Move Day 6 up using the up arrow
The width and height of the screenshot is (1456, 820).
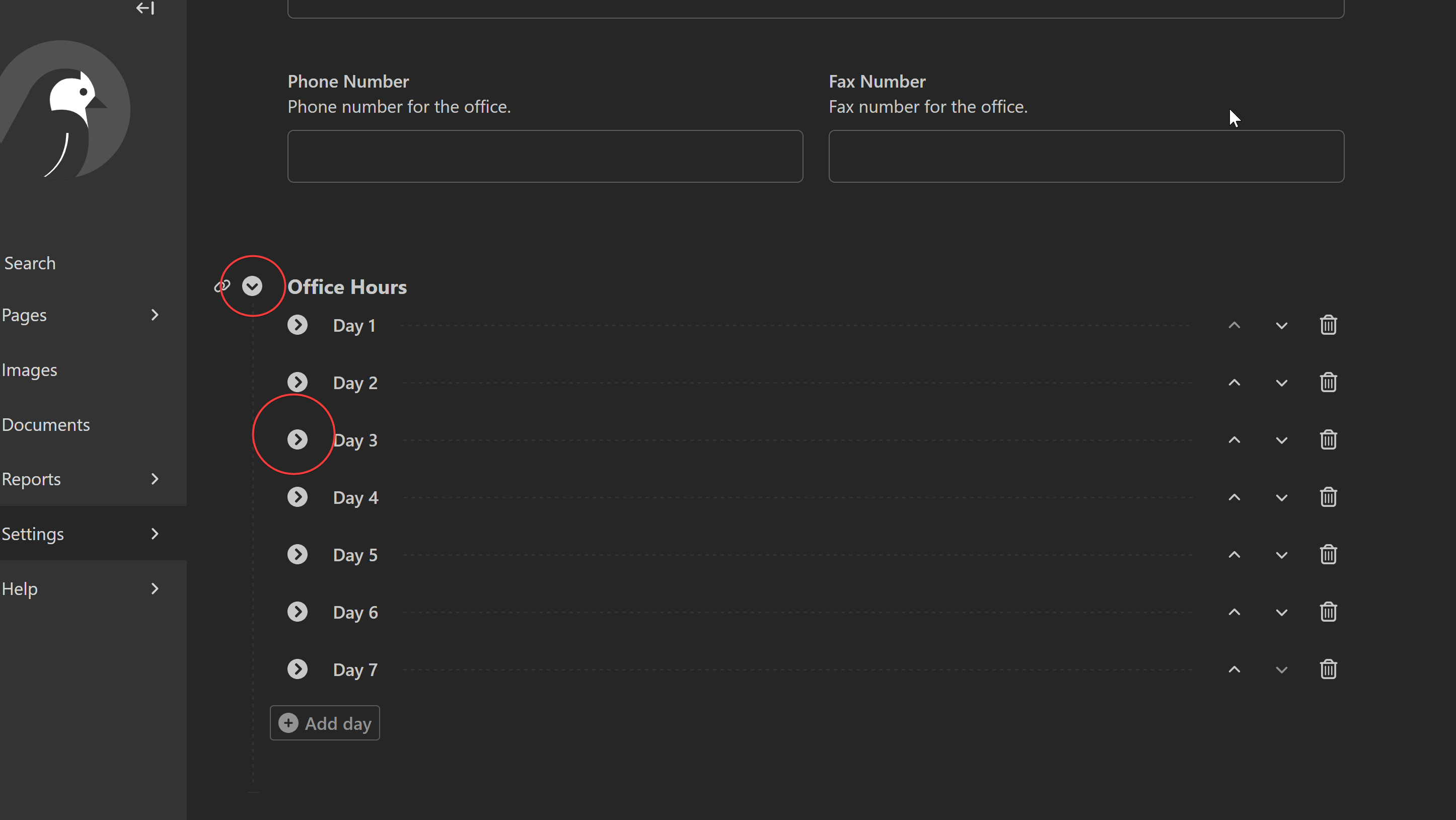pyautogui.click(x=1235, y=612)
